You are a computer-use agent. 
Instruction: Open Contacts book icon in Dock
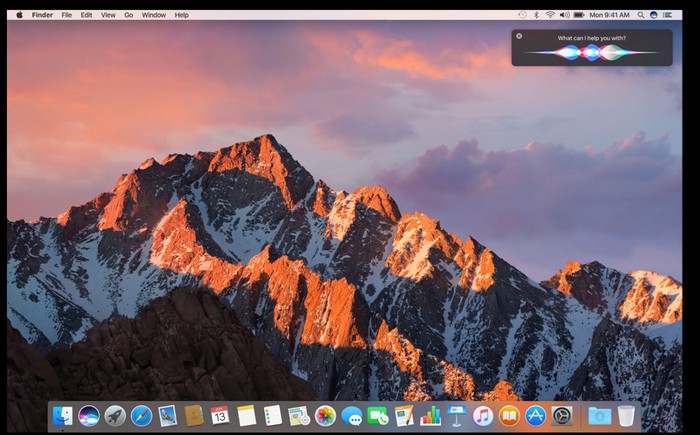pyautogui.click(x=194, y=416)
